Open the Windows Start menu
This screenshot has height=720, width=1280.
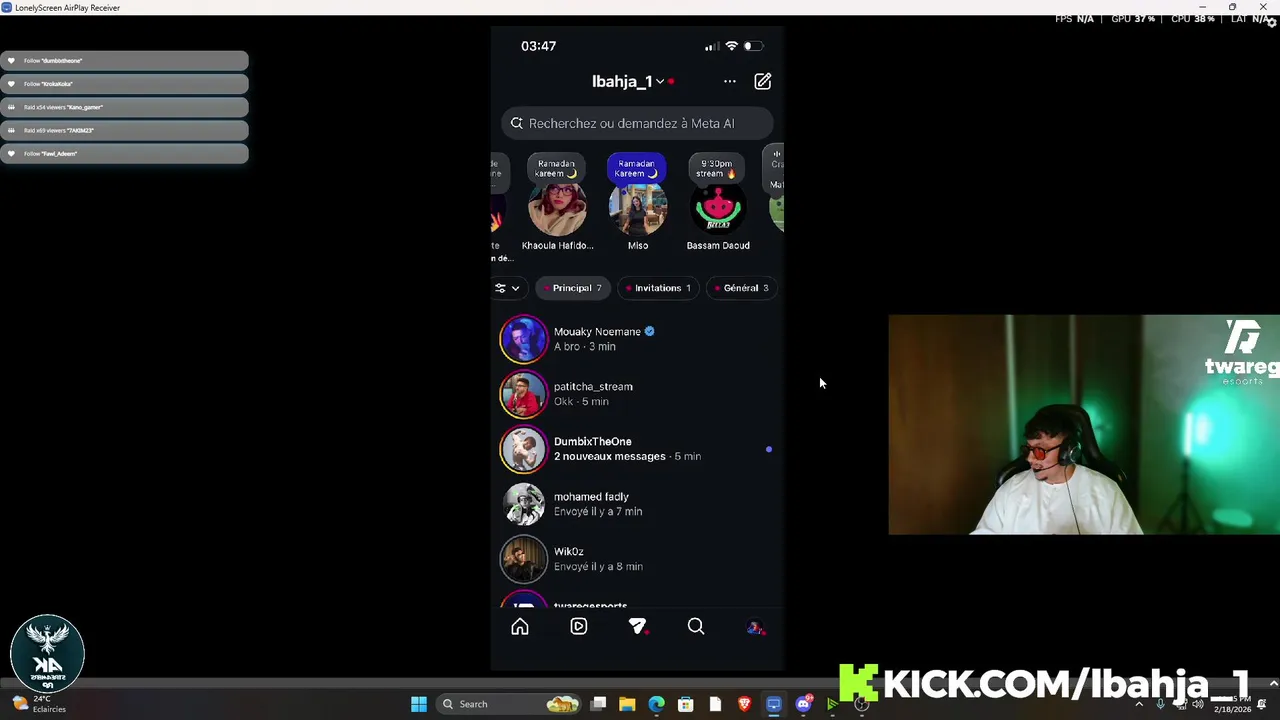tap(419, 704)
